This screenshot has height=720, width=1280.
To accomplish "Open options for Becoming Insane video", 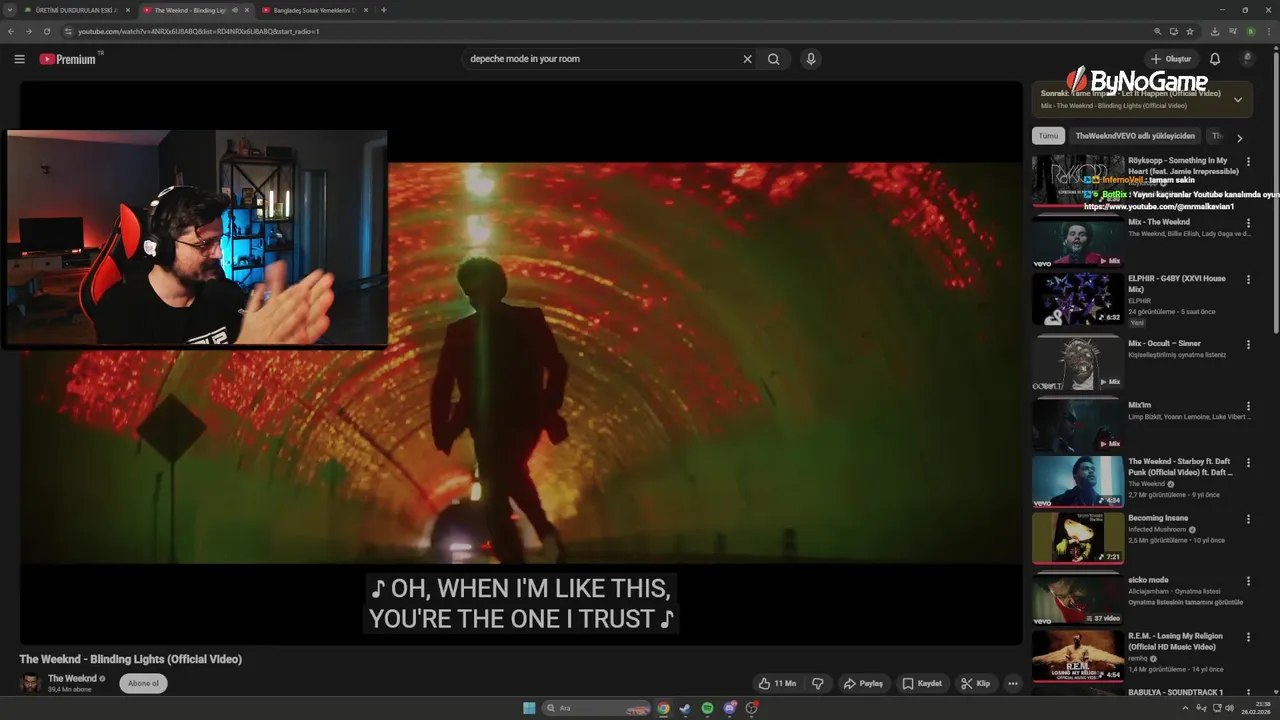I will [1248, 519].
